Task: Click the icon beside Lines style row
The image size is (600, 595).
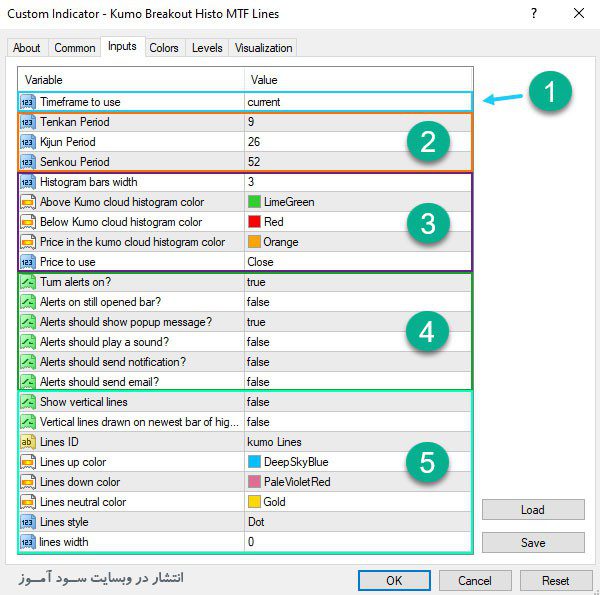Action: click(28, 522)
